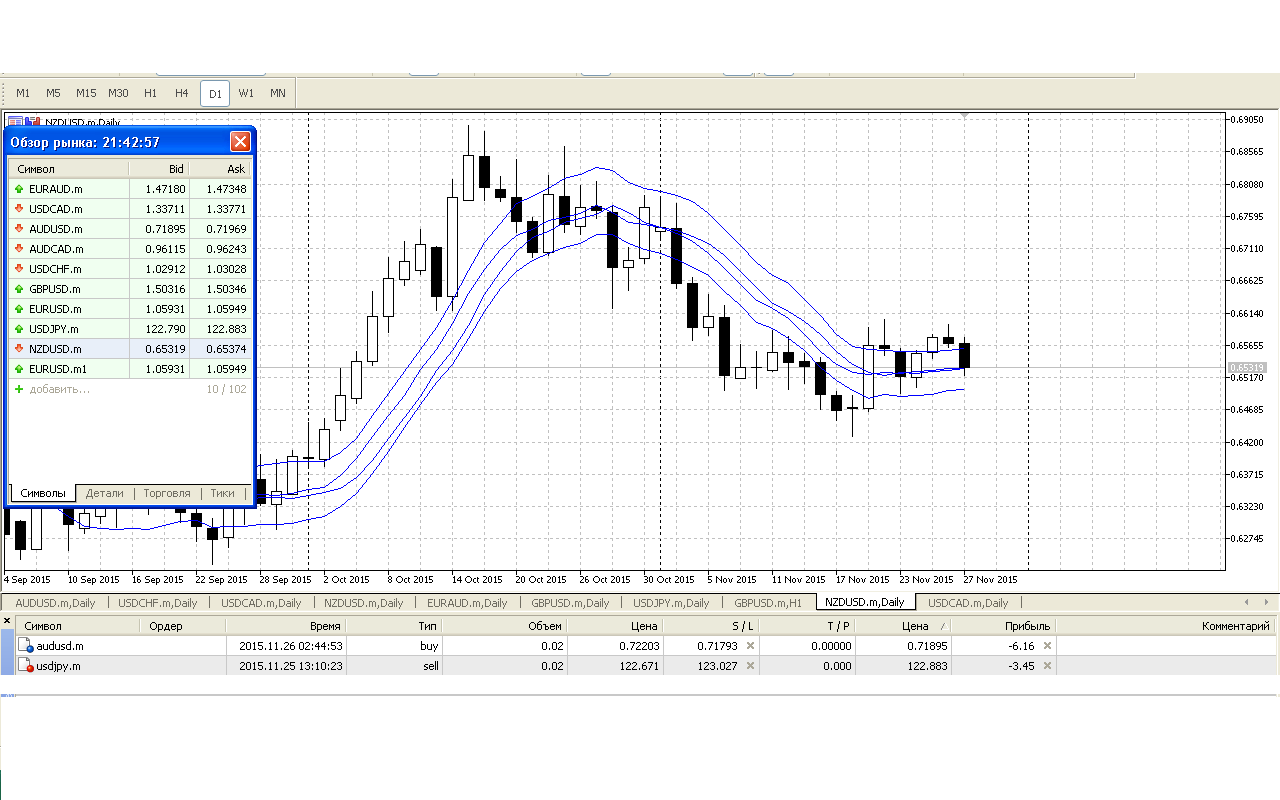This screenshot has width=1280, height=800.
Task: Switch to the Тики tab
Action: pyautogui.click(x=222, y=493)
